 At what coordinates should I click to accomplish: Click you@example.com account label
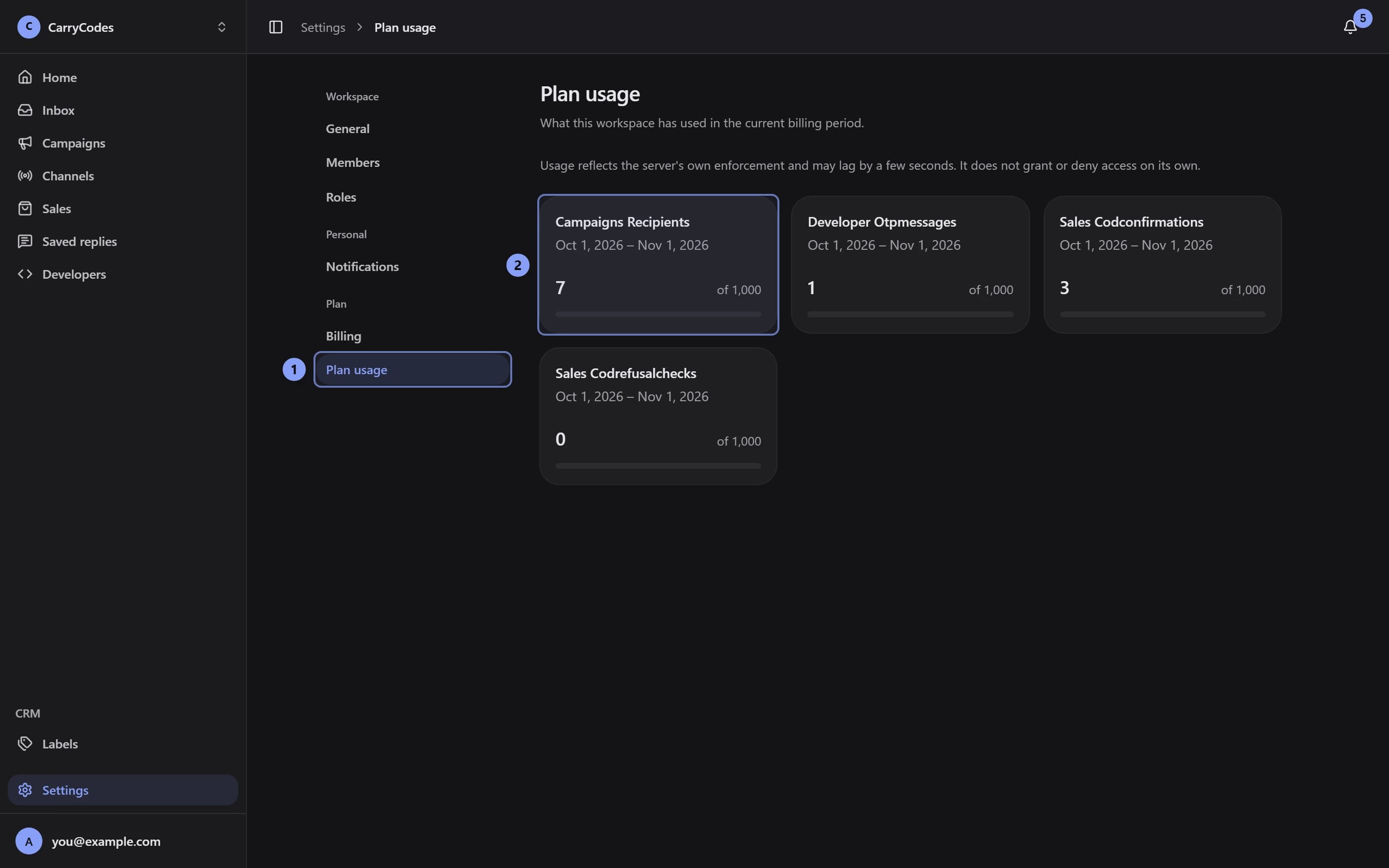106,841
